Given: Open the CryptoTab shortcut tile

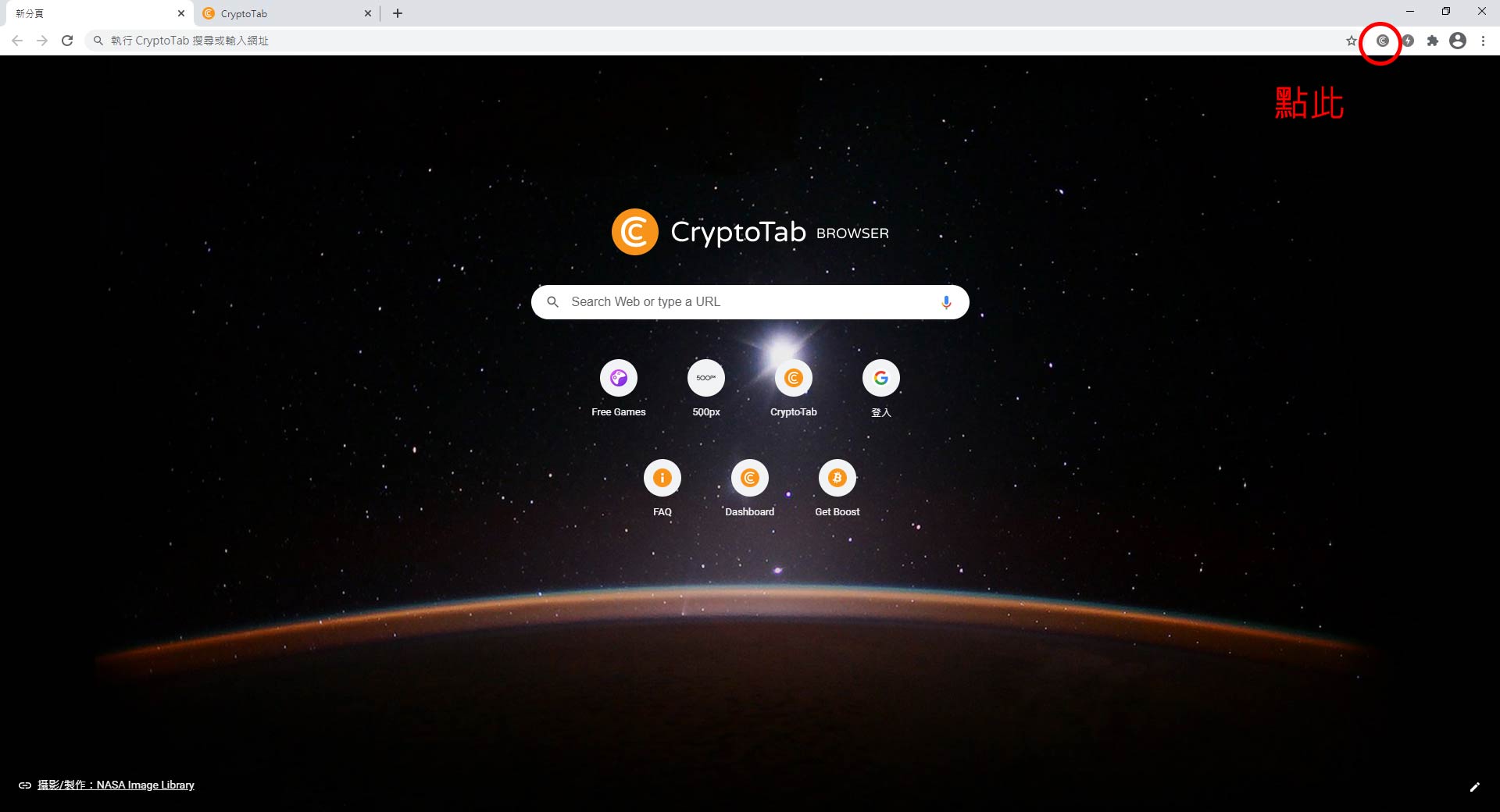Looking at the screenshot, I should 794,389.
